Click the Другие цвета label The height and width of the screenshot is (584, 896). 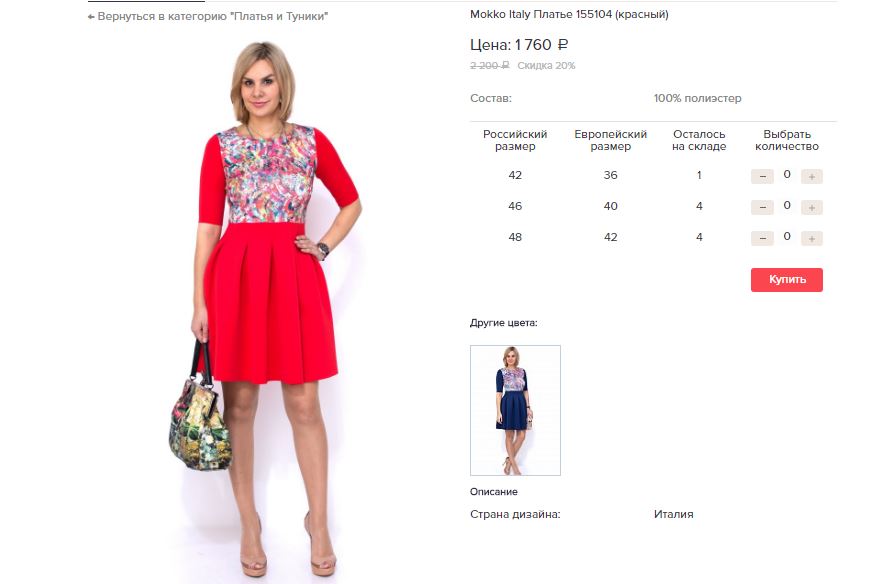[x=503, y=323]
